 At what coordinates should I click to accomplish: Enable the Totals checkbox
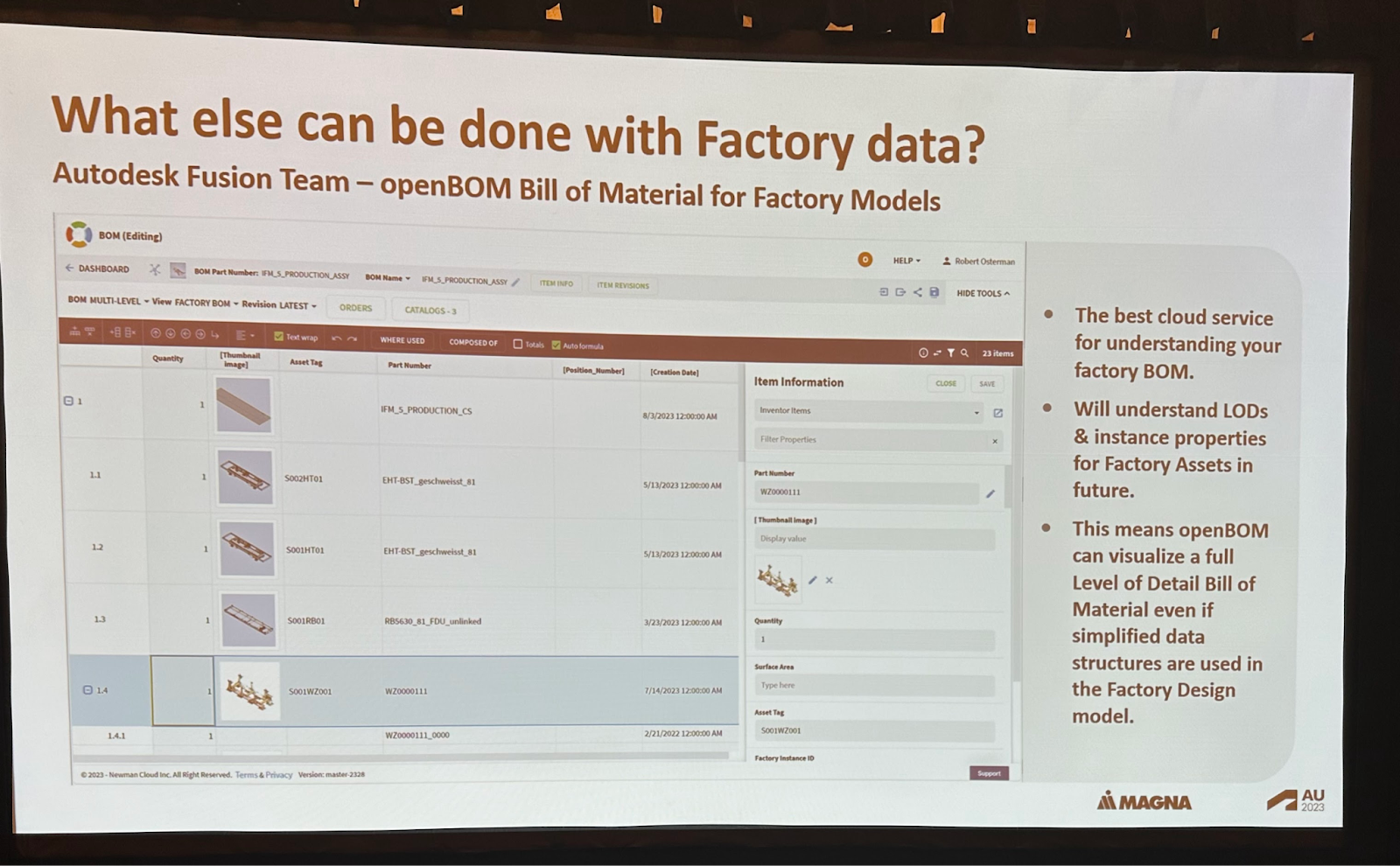[518, 344]
